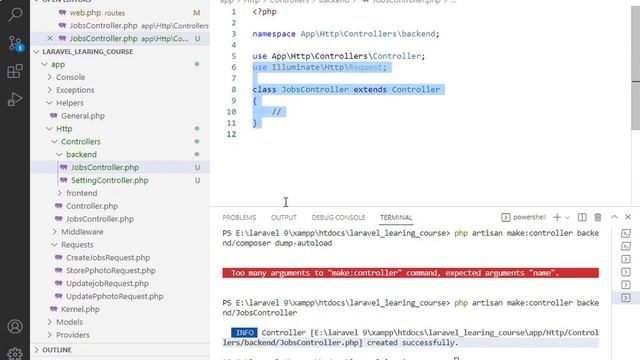Select the fifth terminal in the list
This screenshot has height=360, width=640.
pos(625,284)
